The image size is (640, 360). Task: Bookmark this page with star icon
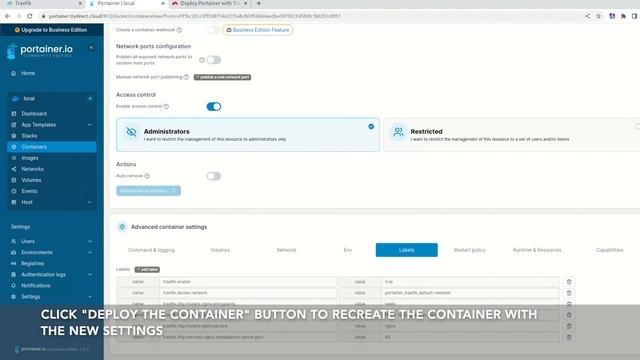pos(598,16)
